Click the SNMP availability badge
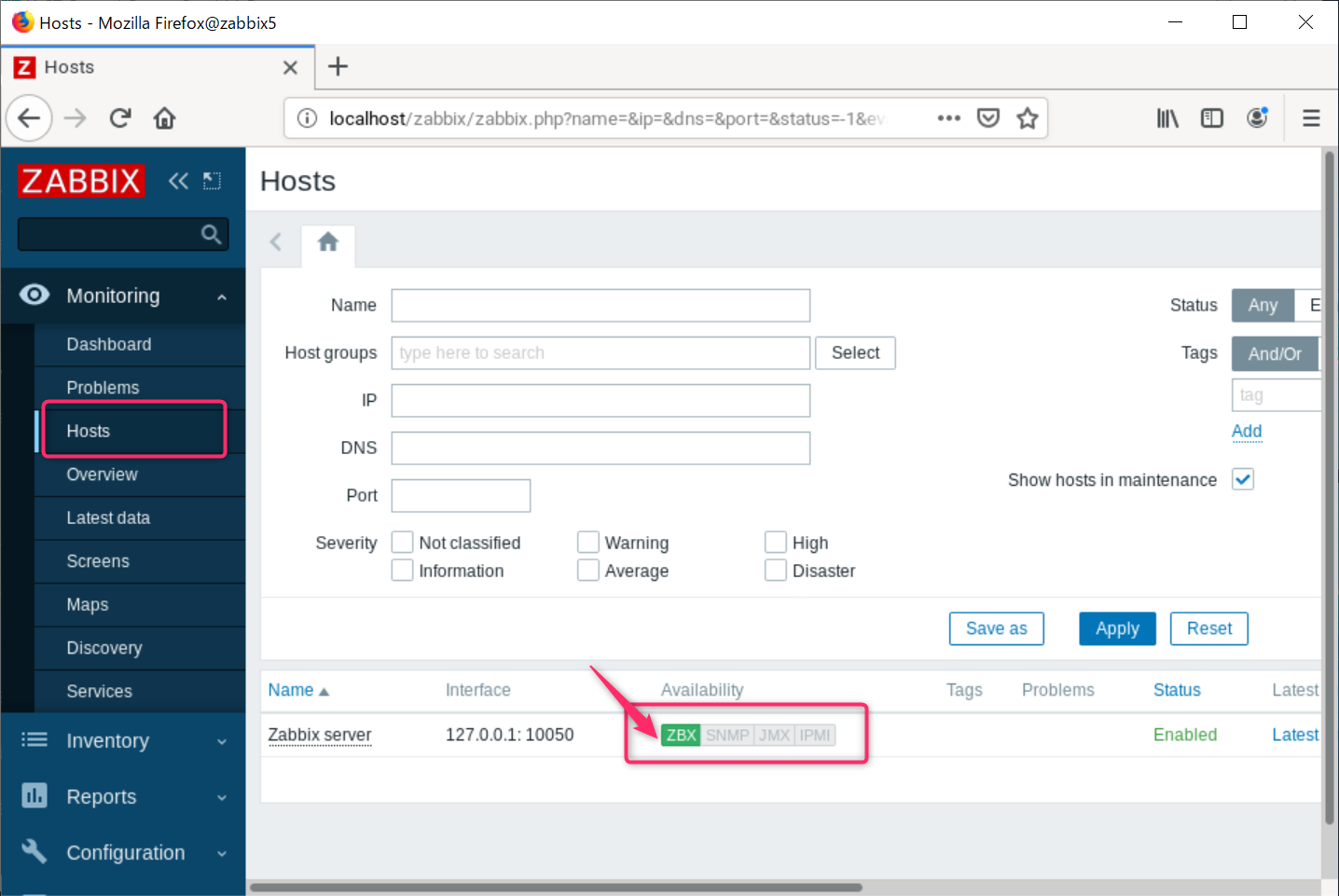This screenshot has width=1339, height=896. [727, 735]
